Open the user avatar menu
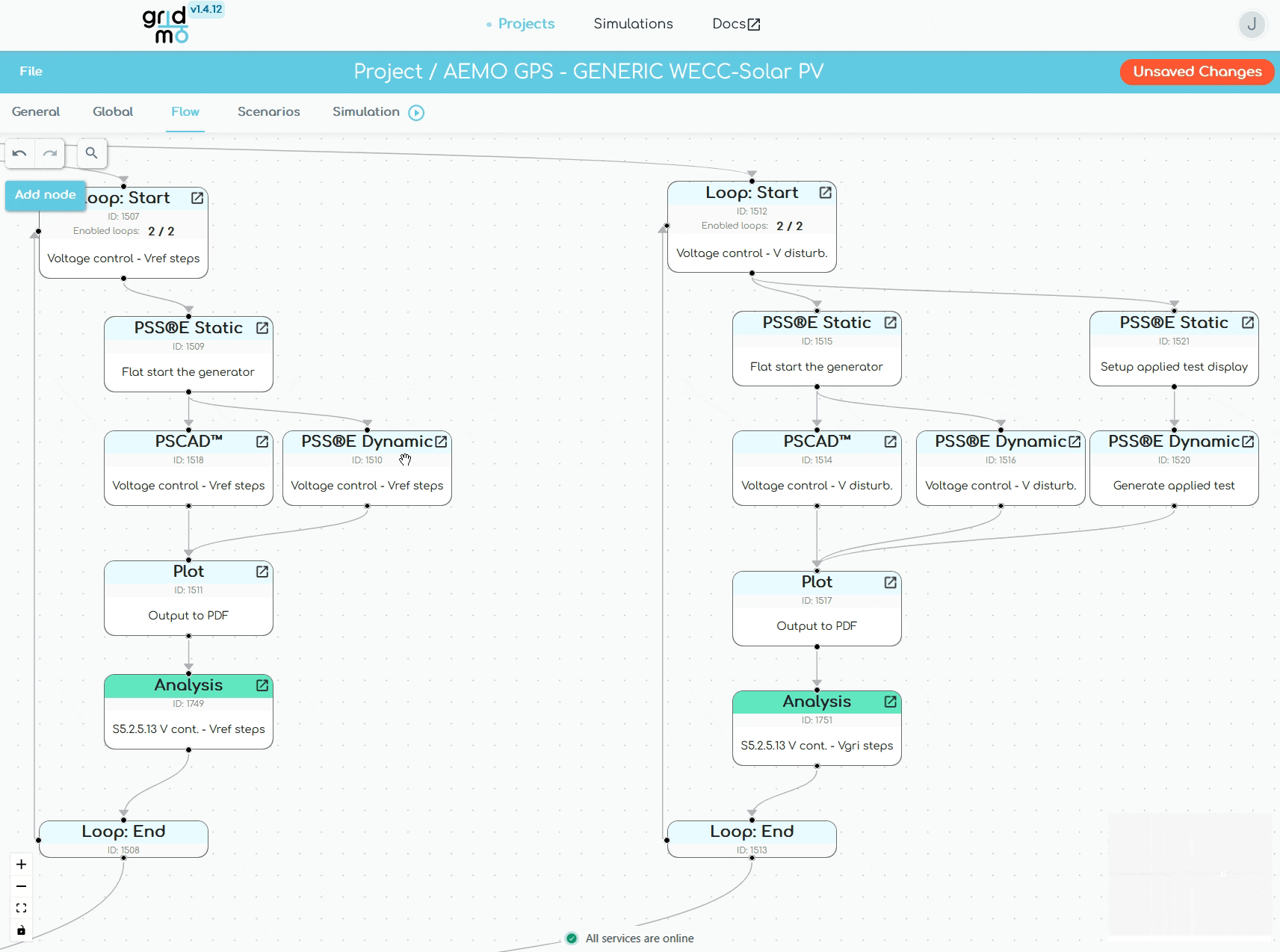Screen dimensions: 1280x952 (x=1252, y=25)
